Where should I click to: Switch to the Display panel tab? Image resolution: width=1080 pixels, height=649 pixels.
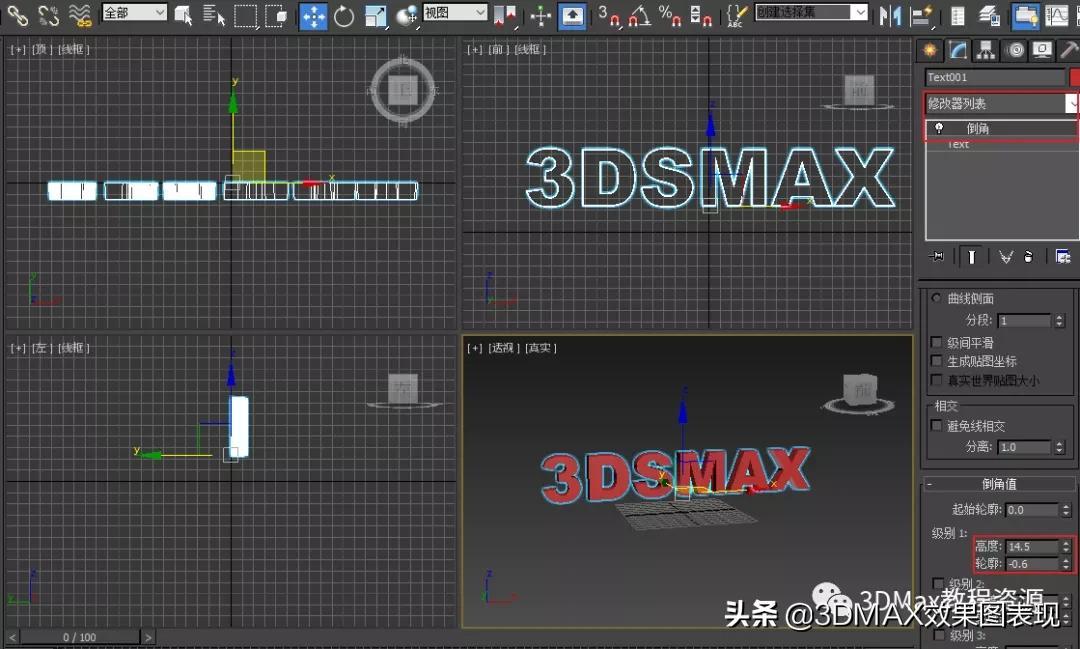tap(1041, 50)
